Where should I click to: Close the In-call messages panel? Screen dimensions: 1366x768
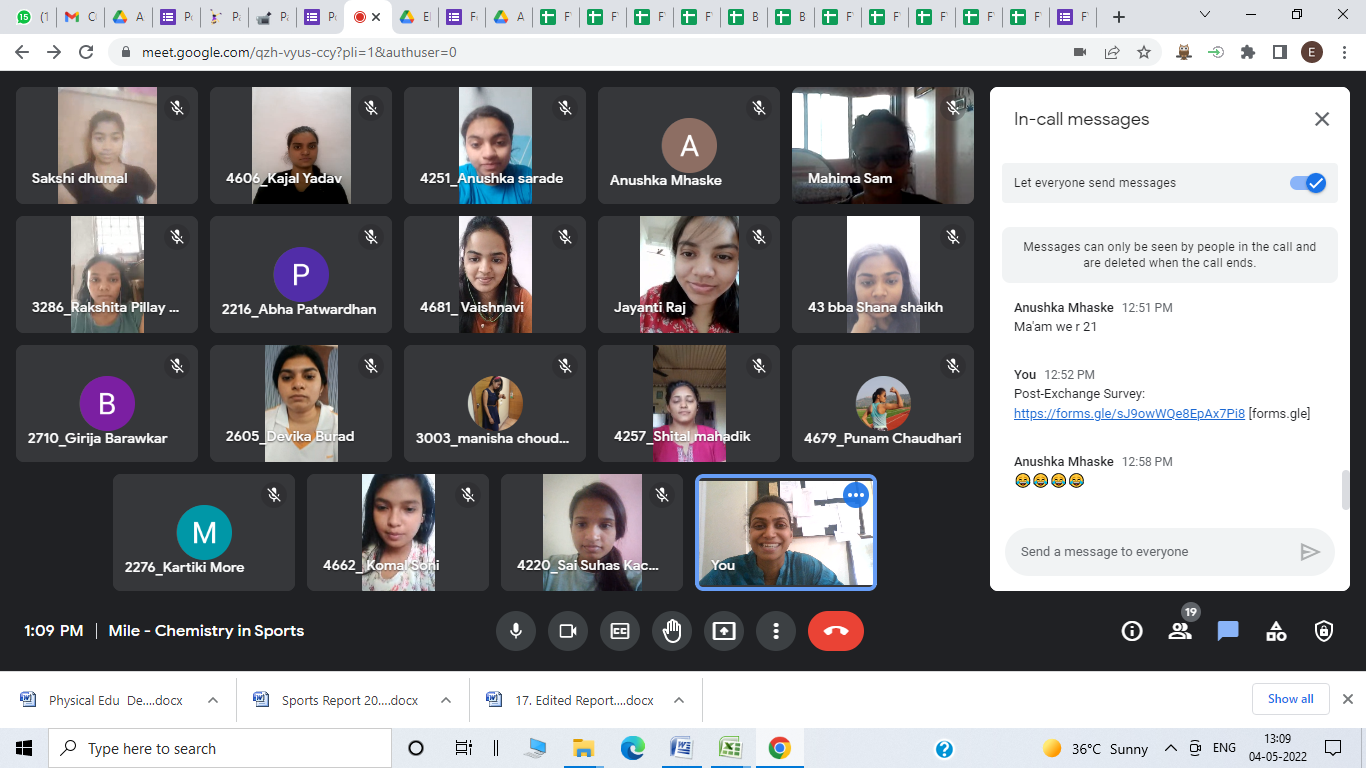pyautogui.click(x=1322, y=119)
